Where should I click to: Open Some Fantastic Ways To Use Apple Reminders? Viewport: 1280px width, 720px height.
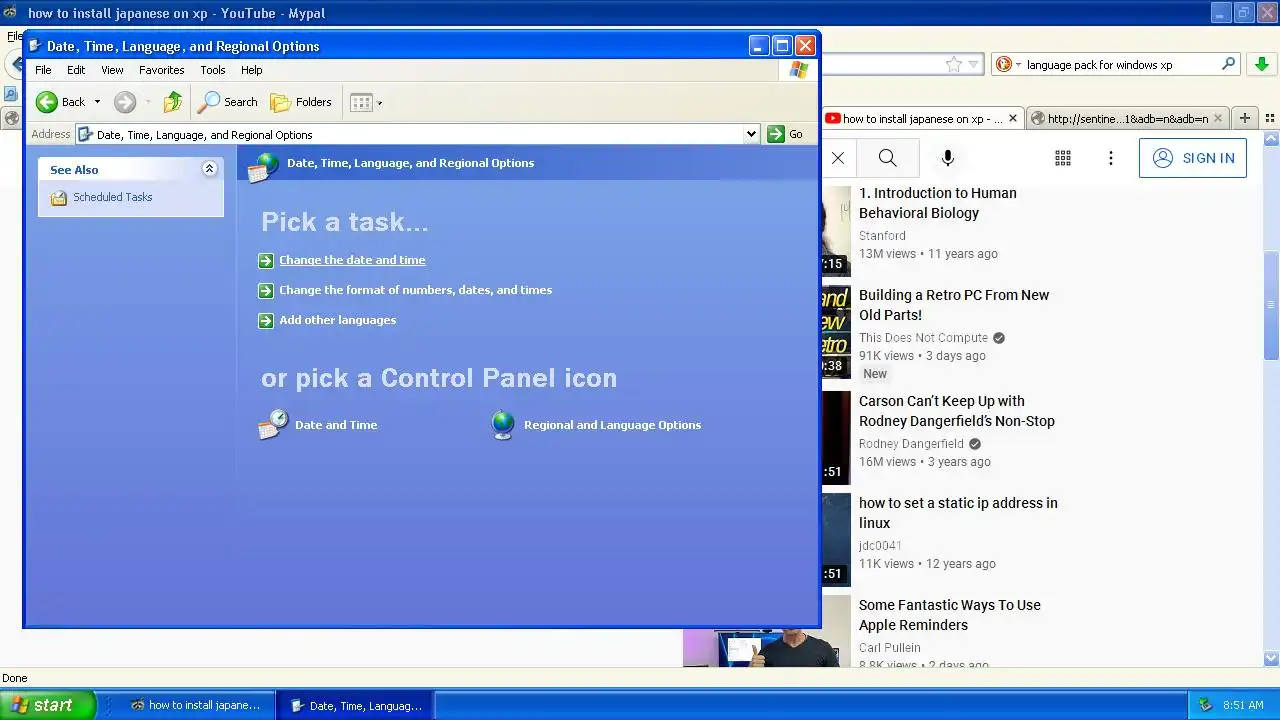pyautogui.click(x=950, y=615)
